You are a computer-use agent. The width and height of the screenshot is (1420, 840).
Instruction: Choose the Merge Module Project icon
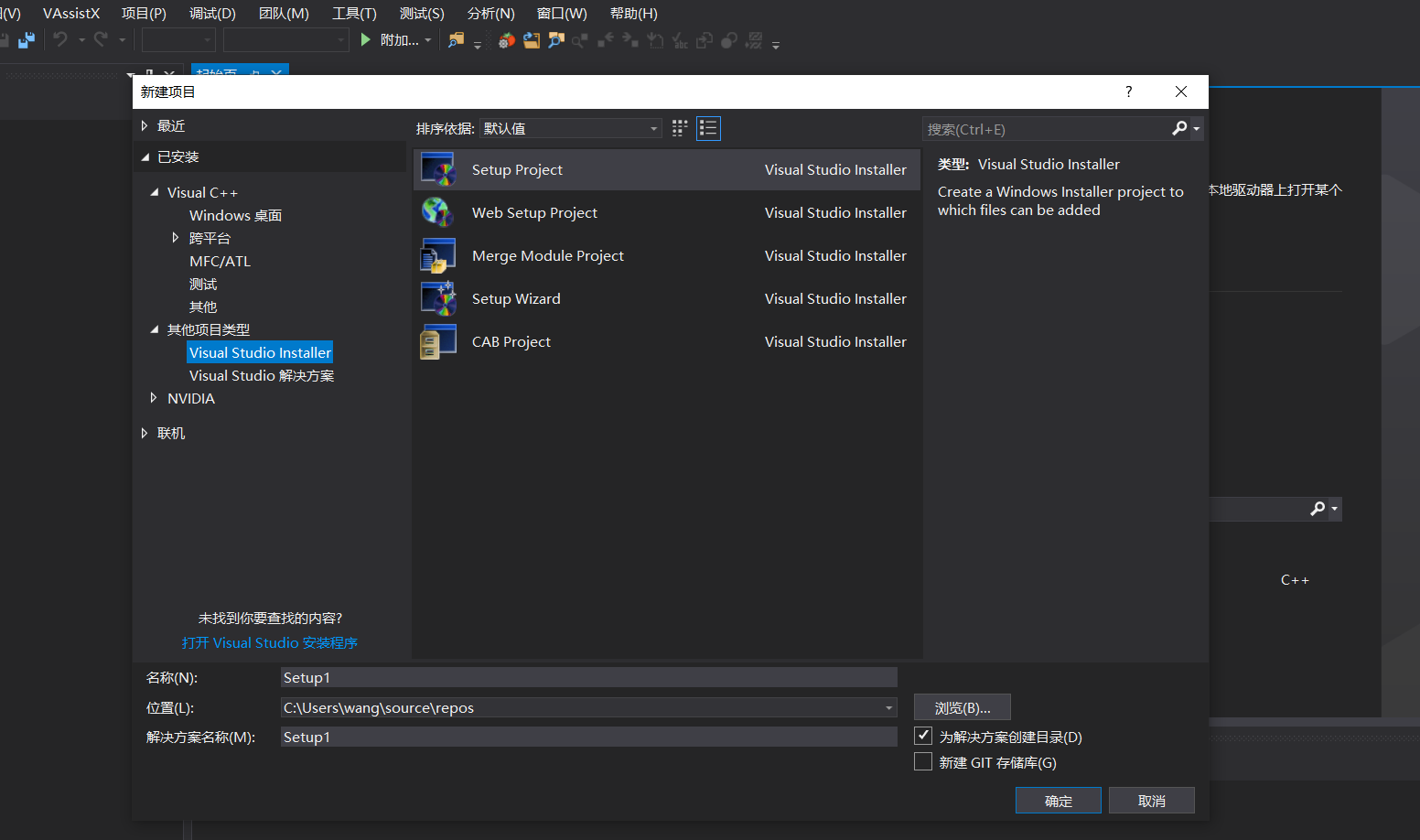pos(438,256)
